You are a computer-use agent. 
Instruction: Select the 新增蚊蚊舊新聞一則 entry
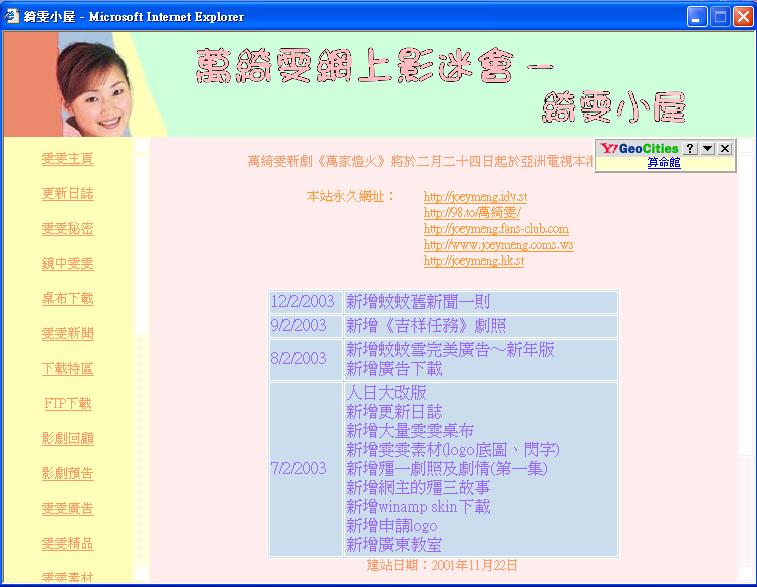[418, 302]
